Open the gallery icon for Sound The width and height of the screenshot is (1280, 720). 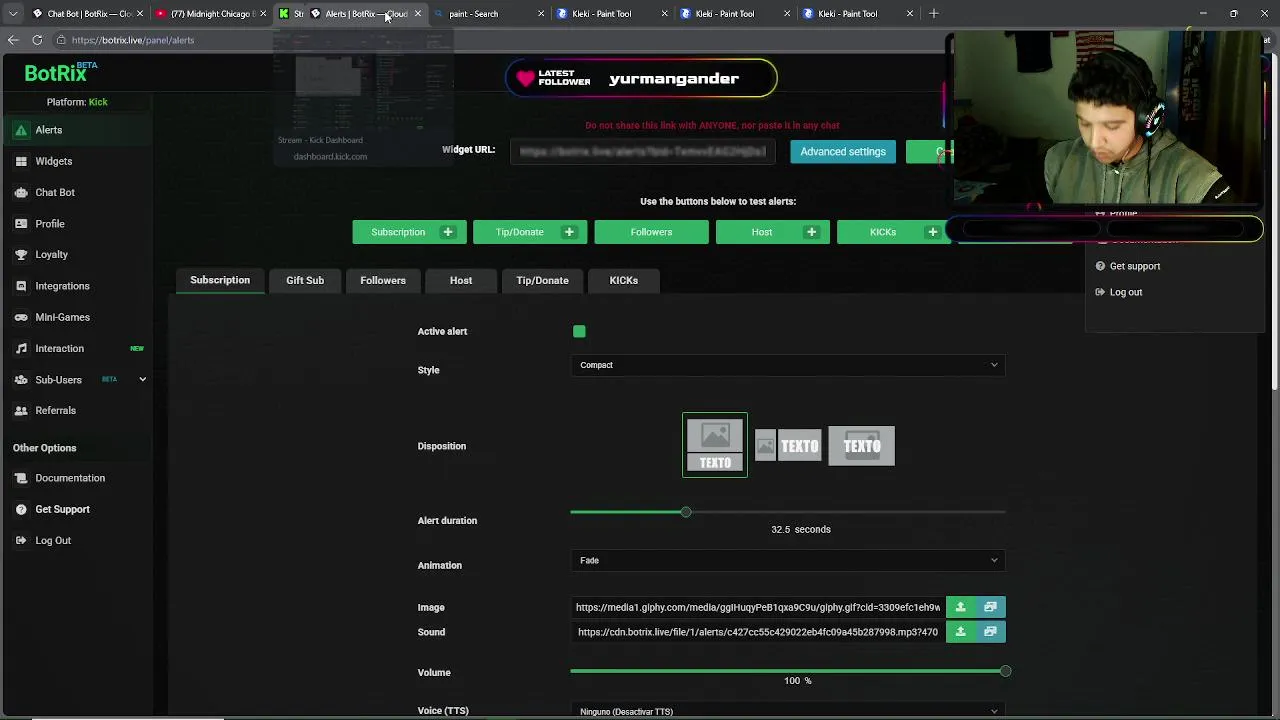[x=990, y=632]
